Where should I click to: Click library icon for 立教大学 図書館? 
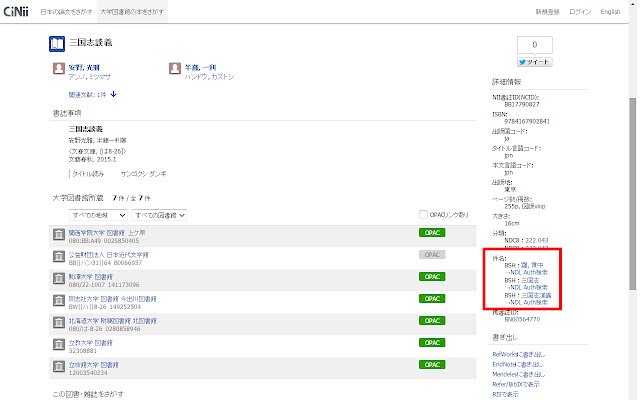pyautogui.click(x=59, y=344)
